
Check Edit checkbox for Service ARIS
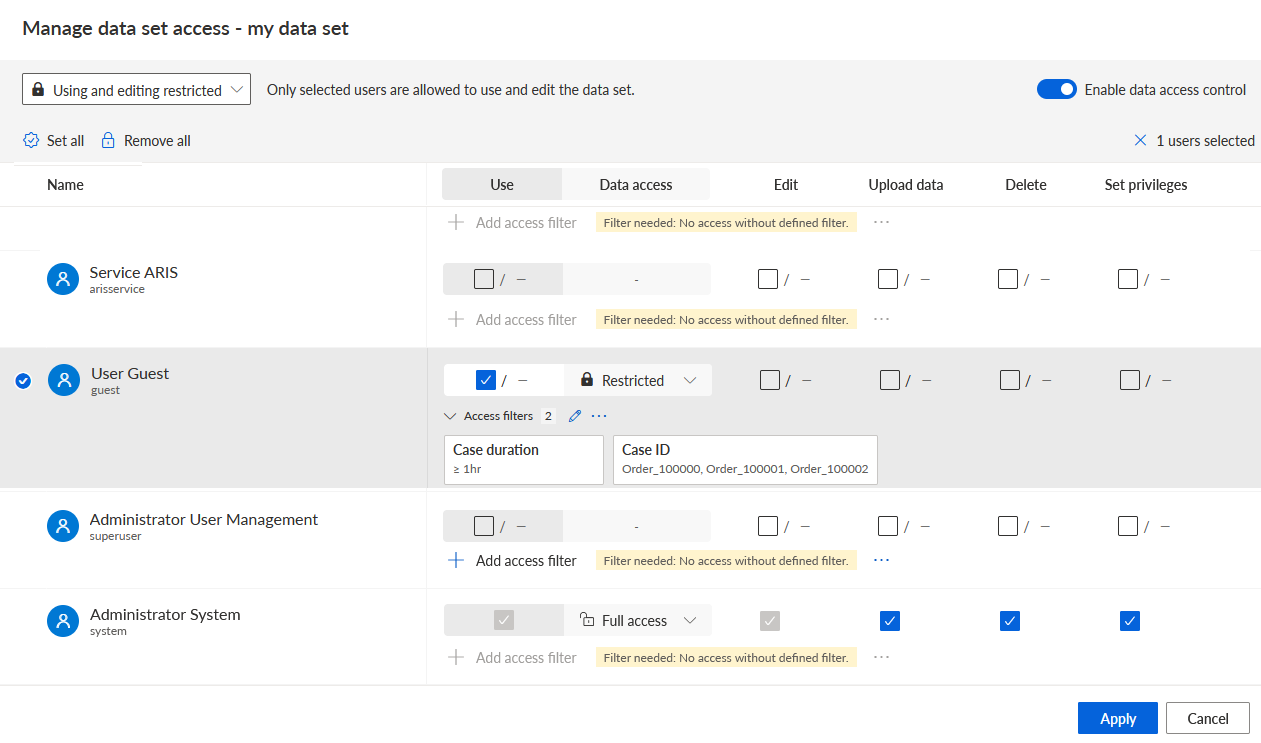point(768,279)
